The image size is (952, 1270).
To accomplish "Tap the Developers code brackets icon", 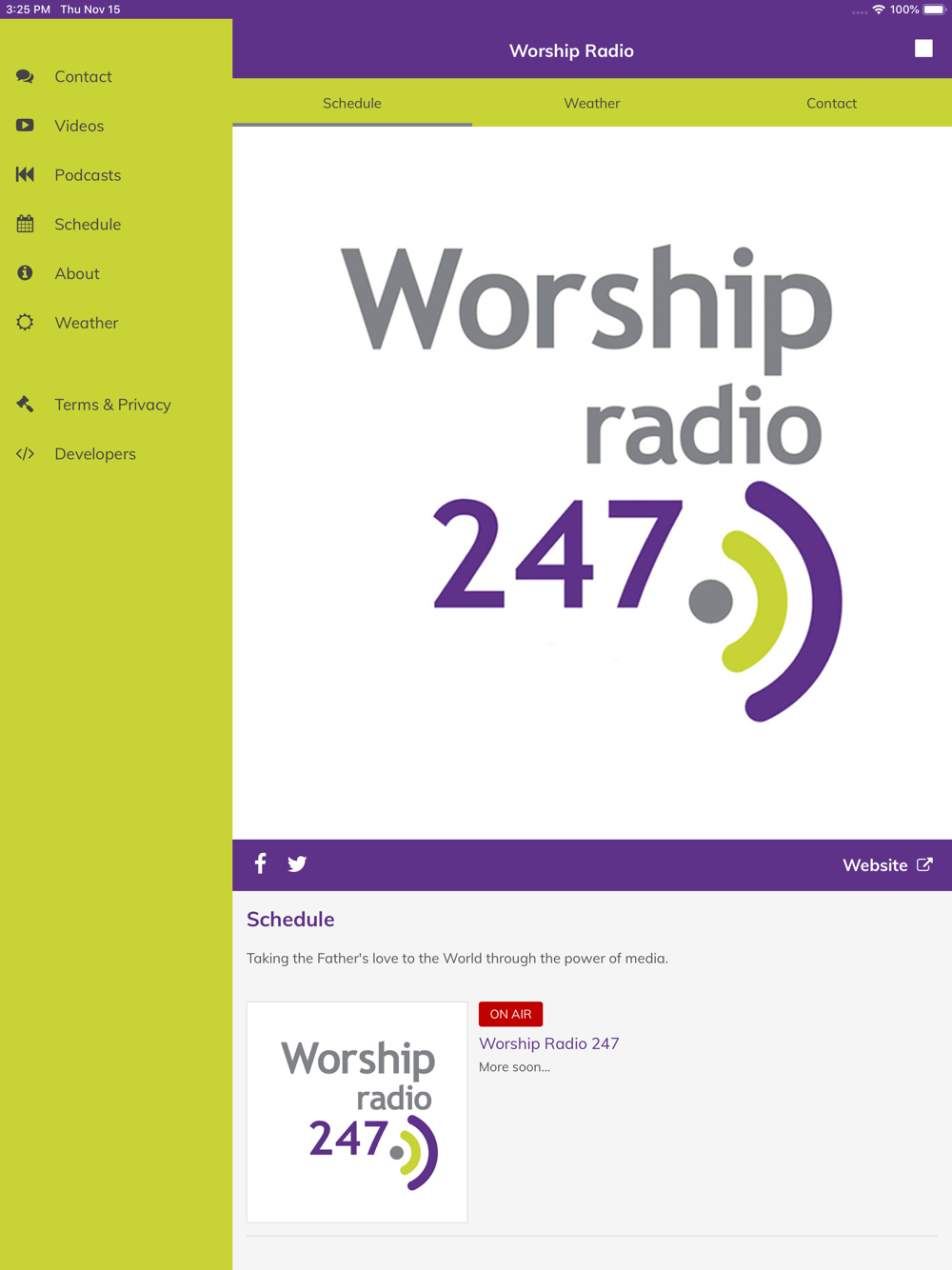I will click(x=25, y=454).
